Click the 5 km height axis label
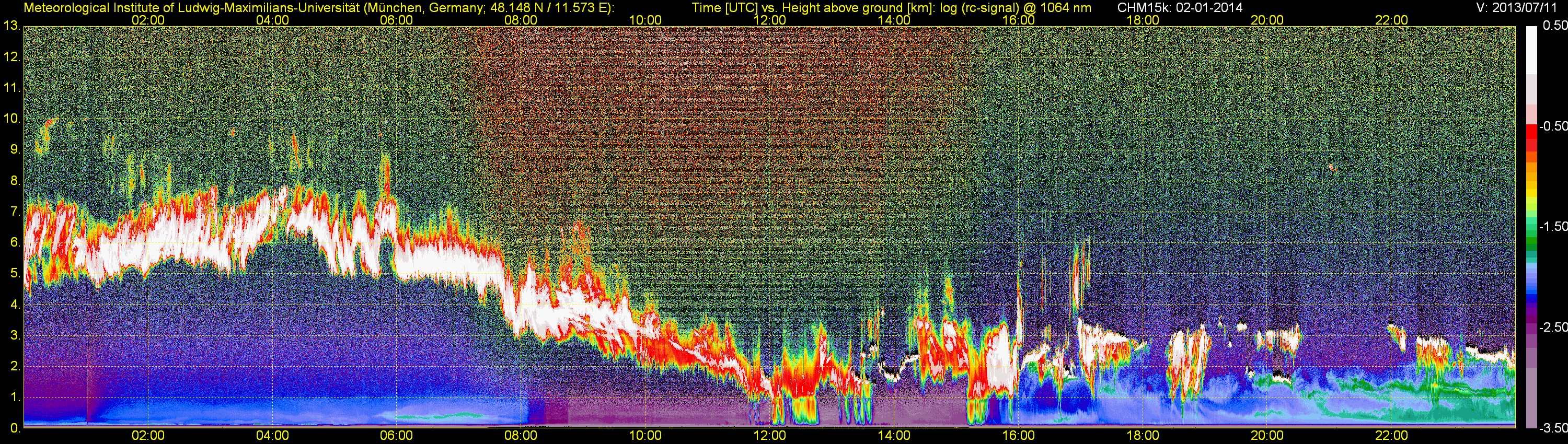Screen dimensions: 1568x444 (15, 274)
